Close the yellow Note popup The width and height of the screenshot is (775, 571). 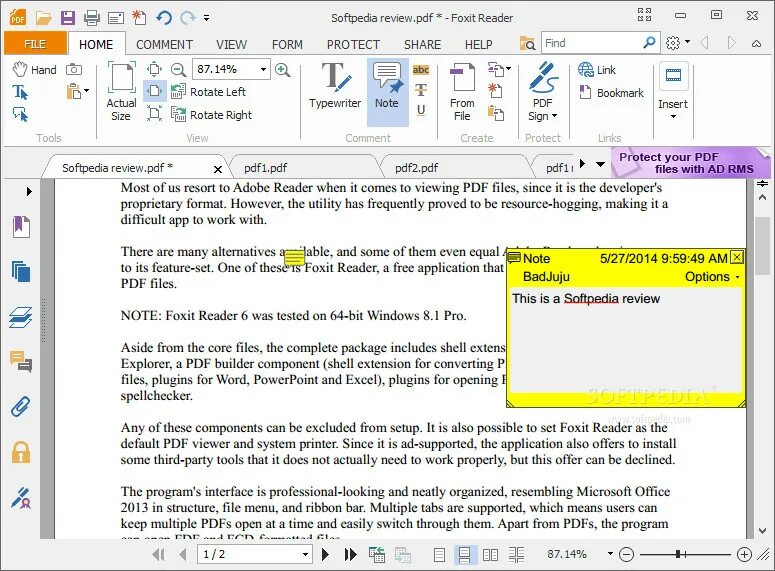[737, 258]
